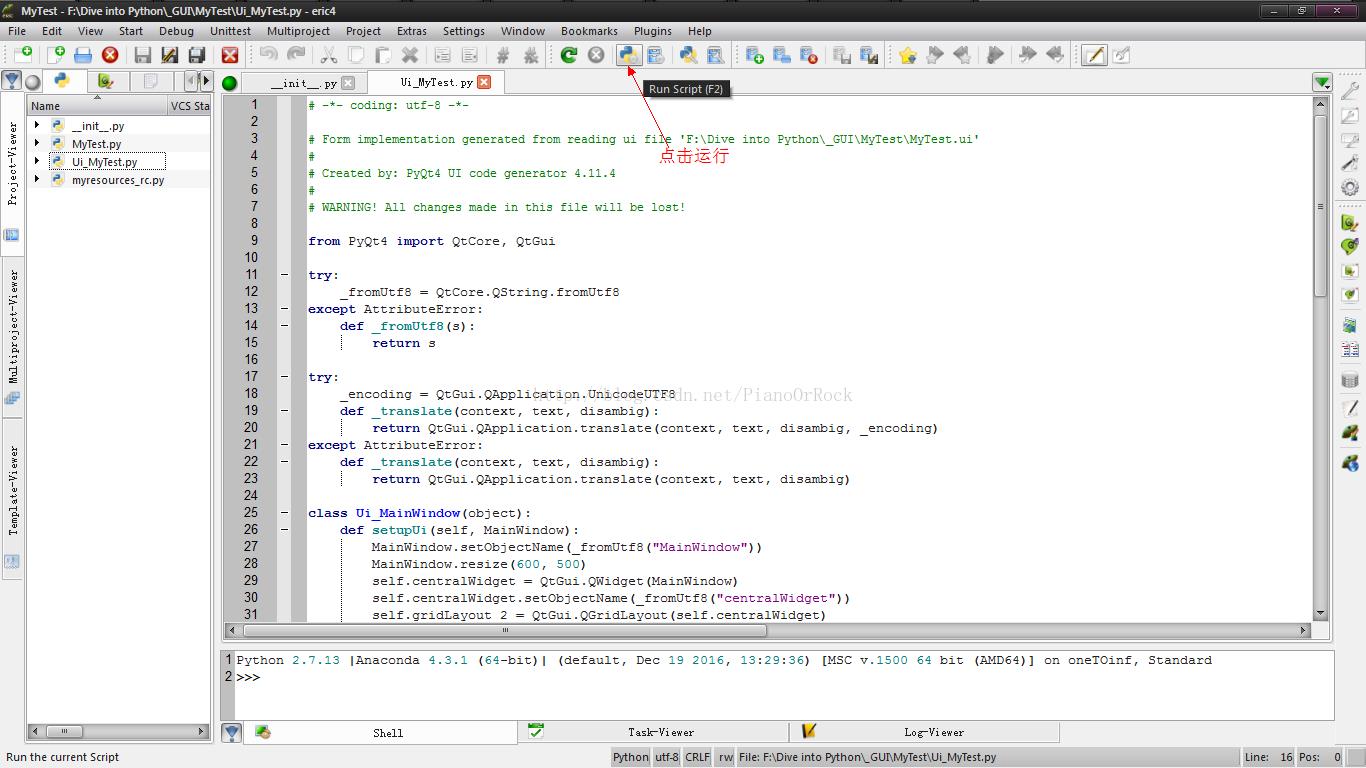Image resolution: width=1366 pixels, height=768 pixels.
Task: Open the Project menu
Action: [x=363, y=31]
